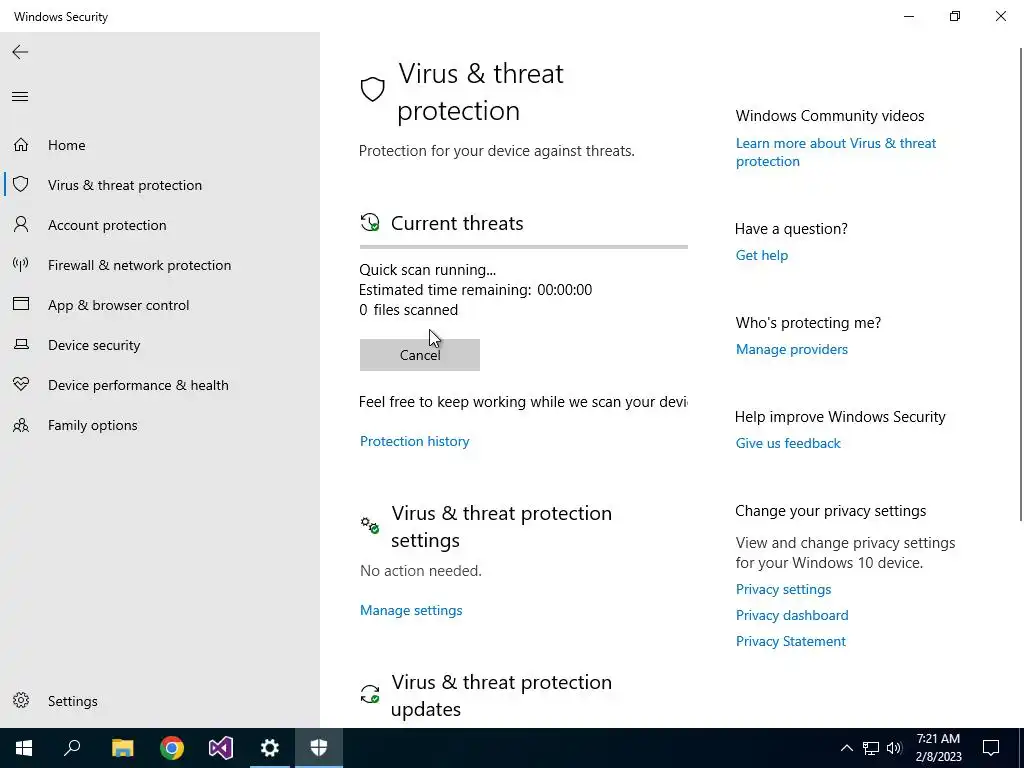The width and height of the screenshot is (1024, 768).
Task: Click the Settings gear icon in sidebar
Action: 21,700
